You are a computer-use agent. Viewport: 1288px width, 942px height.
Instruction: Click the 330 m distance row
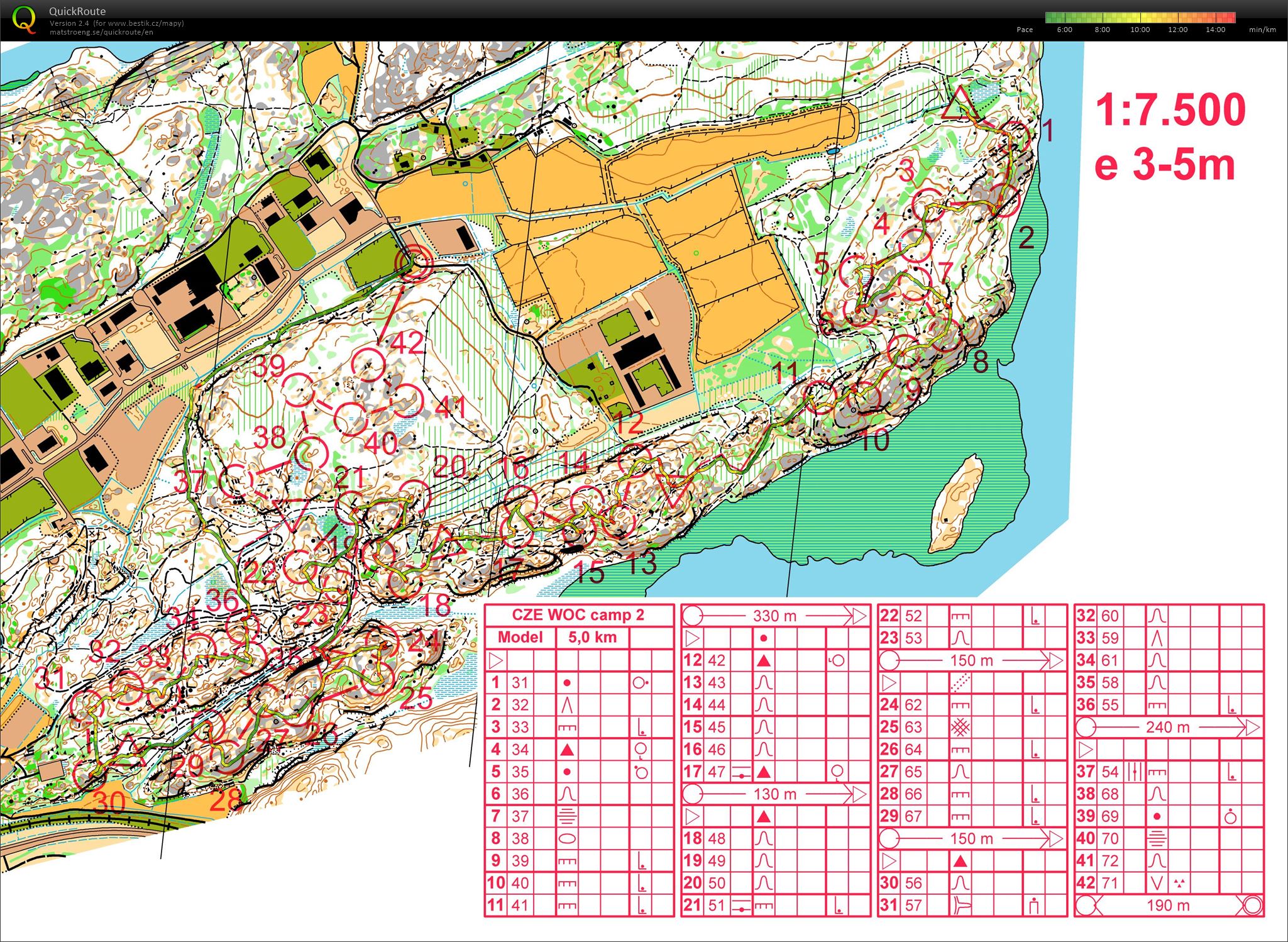[774, 616]
